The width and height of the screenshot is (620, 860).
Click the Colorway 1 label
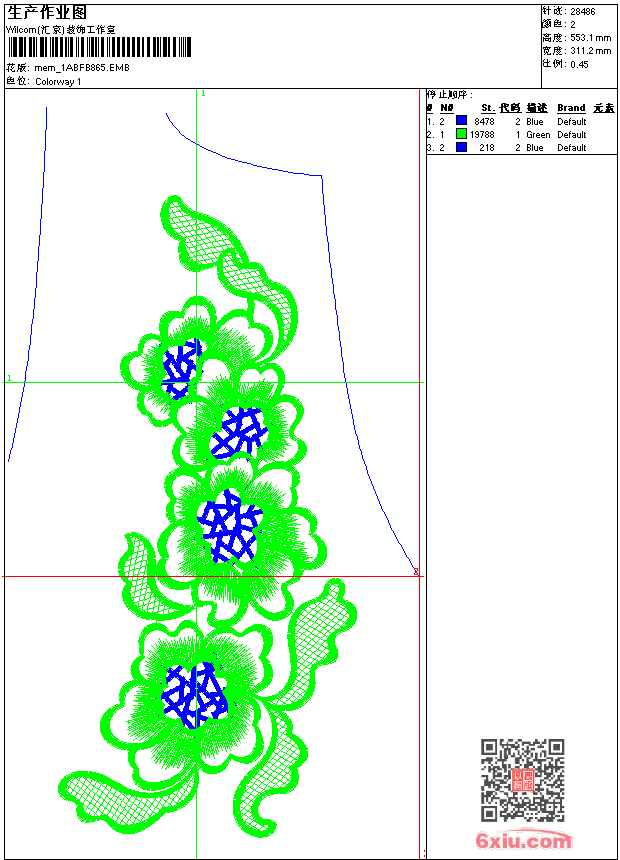(58, 82)
